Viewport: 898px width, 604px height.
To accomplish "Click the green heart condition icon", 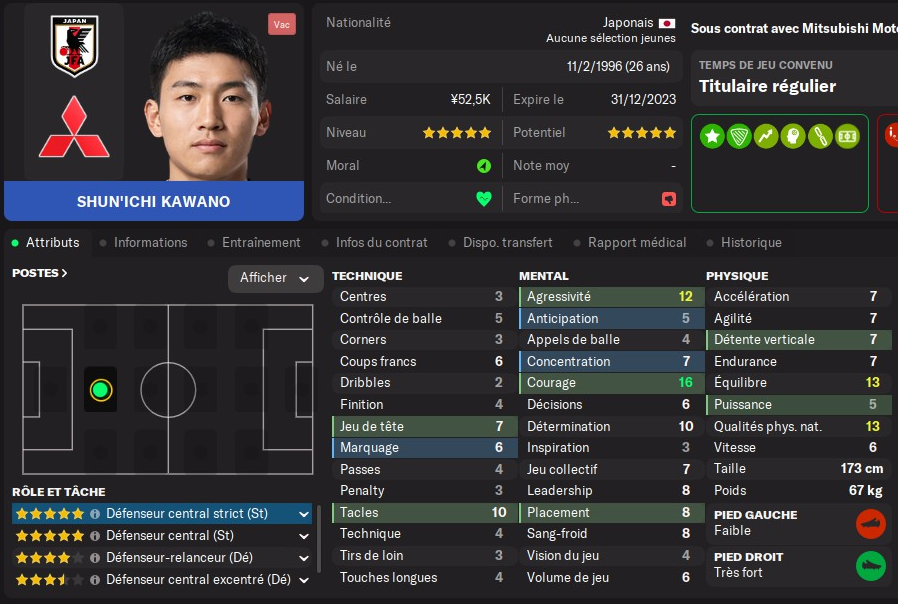I will tap(484, 199).
